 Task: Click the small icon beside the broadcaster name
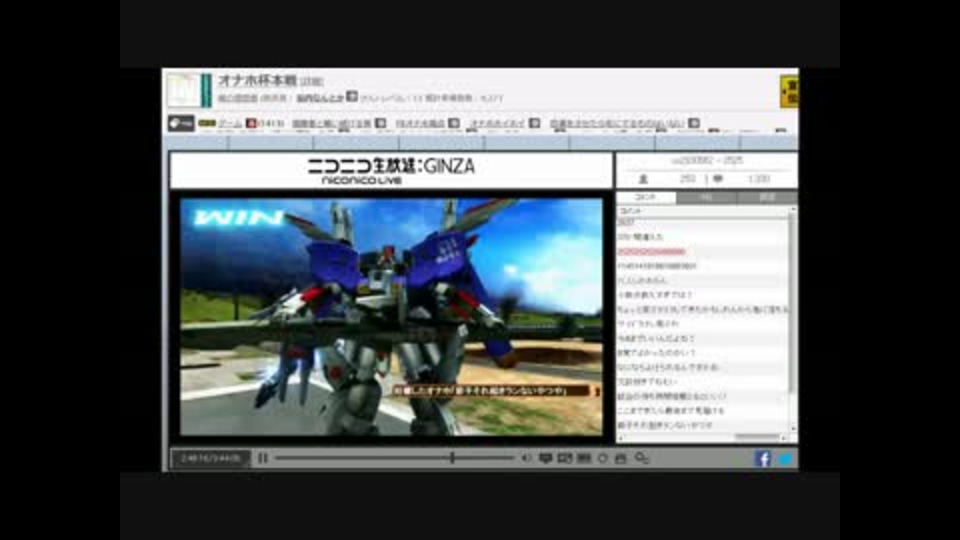click(351, 96)
